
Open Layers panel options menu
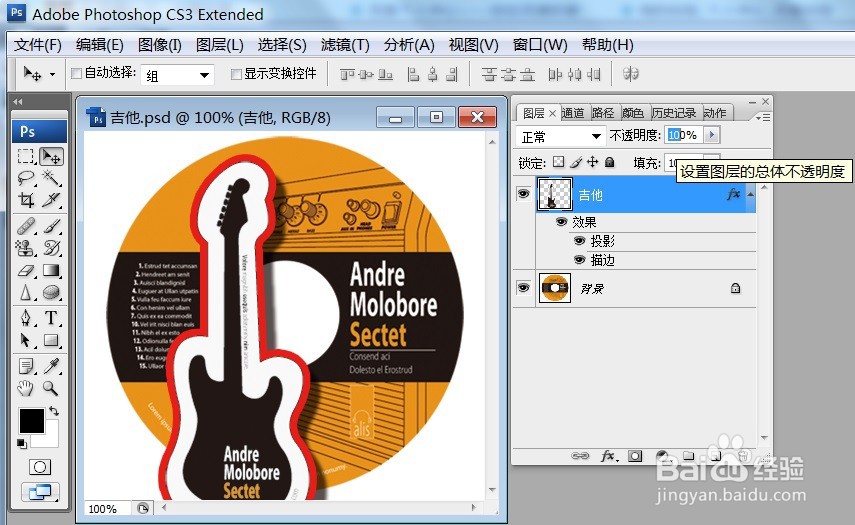point(762,117)
